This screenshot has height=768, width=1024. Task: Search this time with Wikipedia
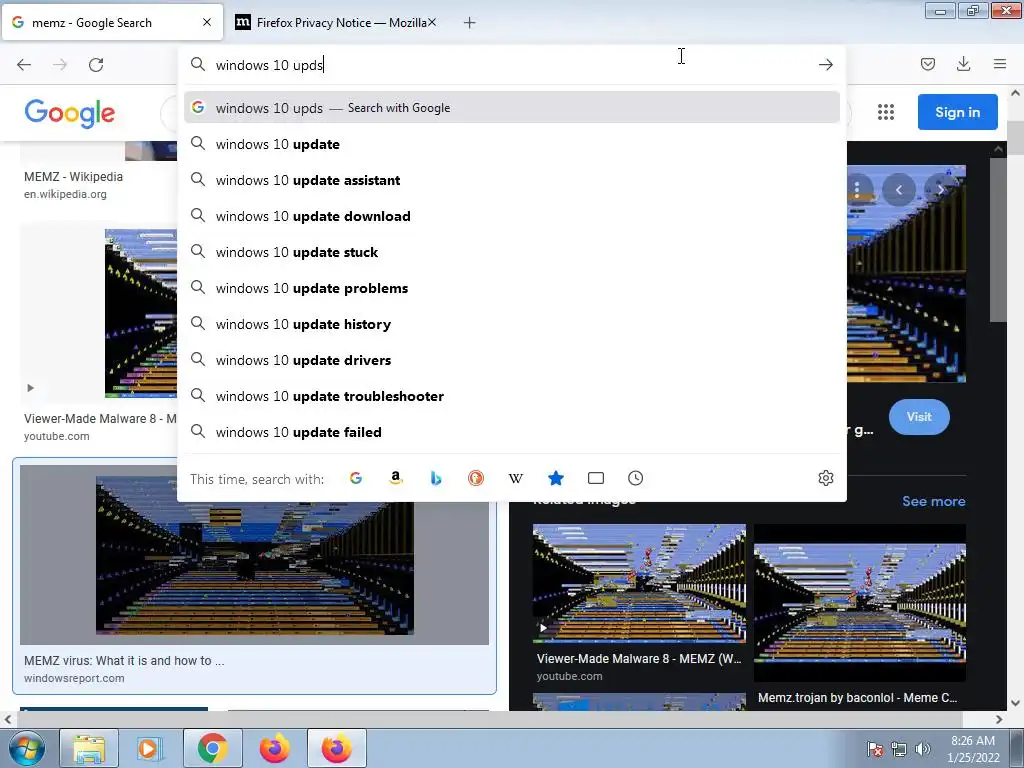click(516, 479)
